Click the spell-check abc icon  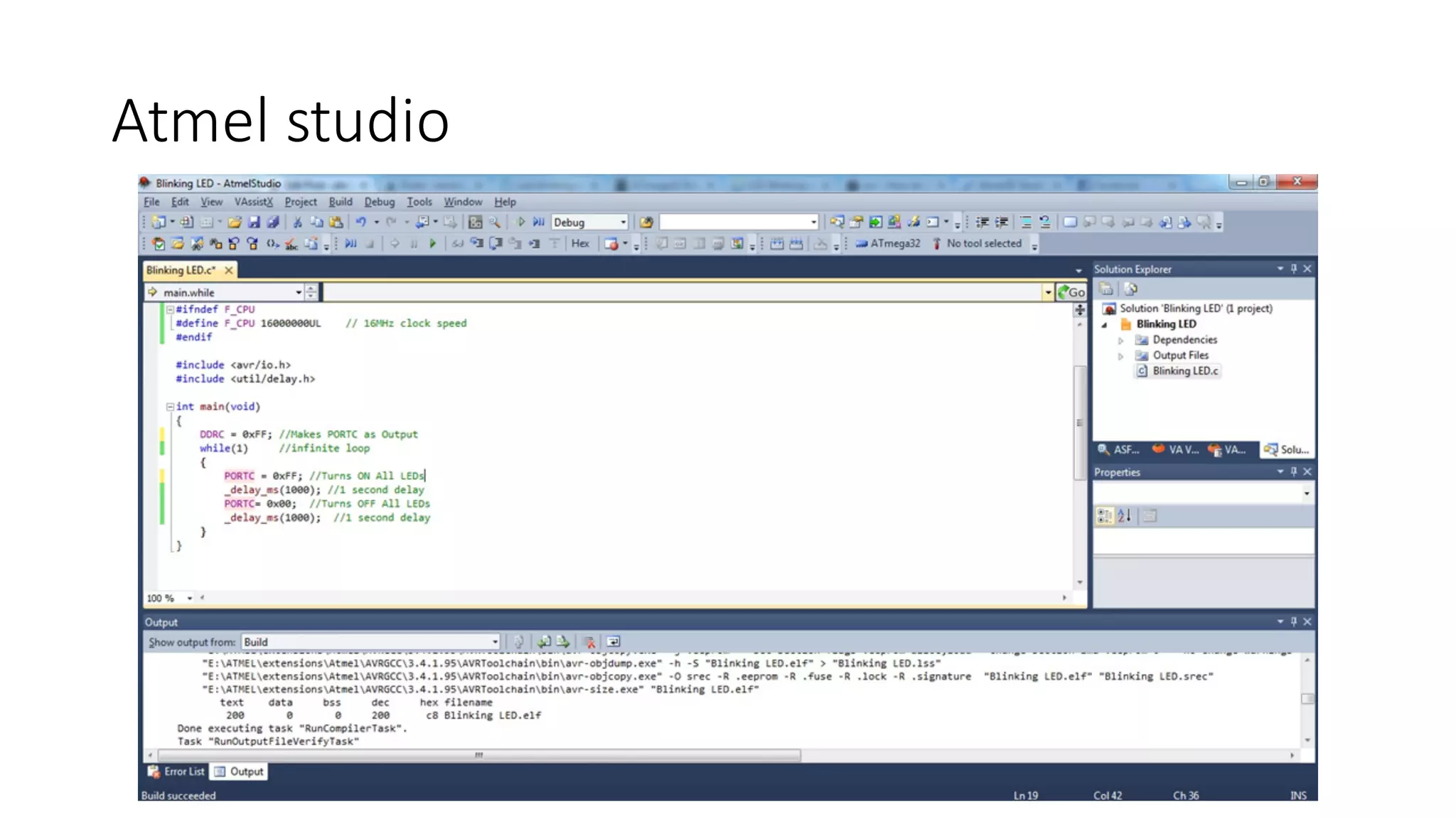click(x=291, y=244)
